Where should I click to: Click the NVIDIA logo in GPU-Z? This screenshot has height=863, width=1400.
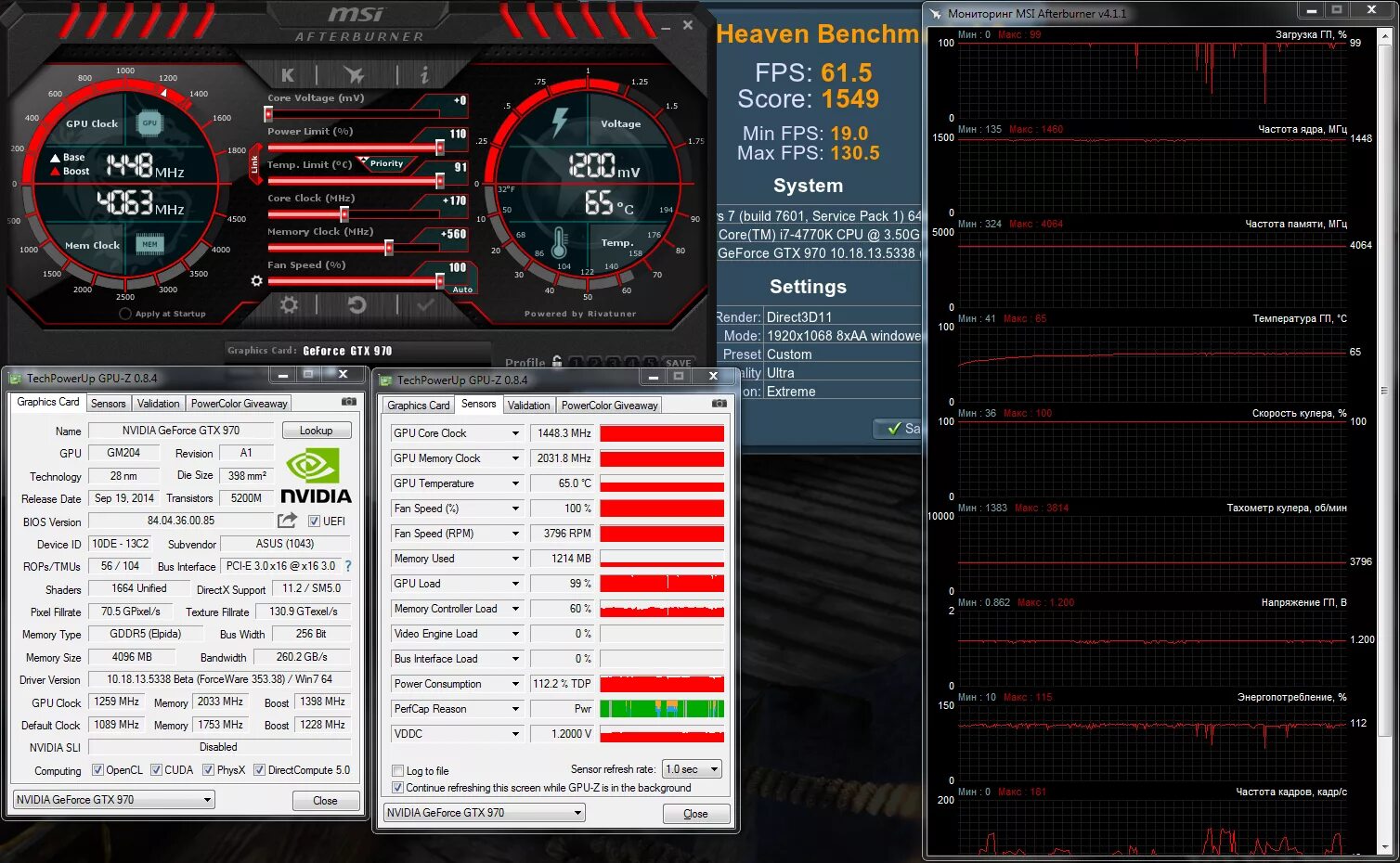point(316,475)
